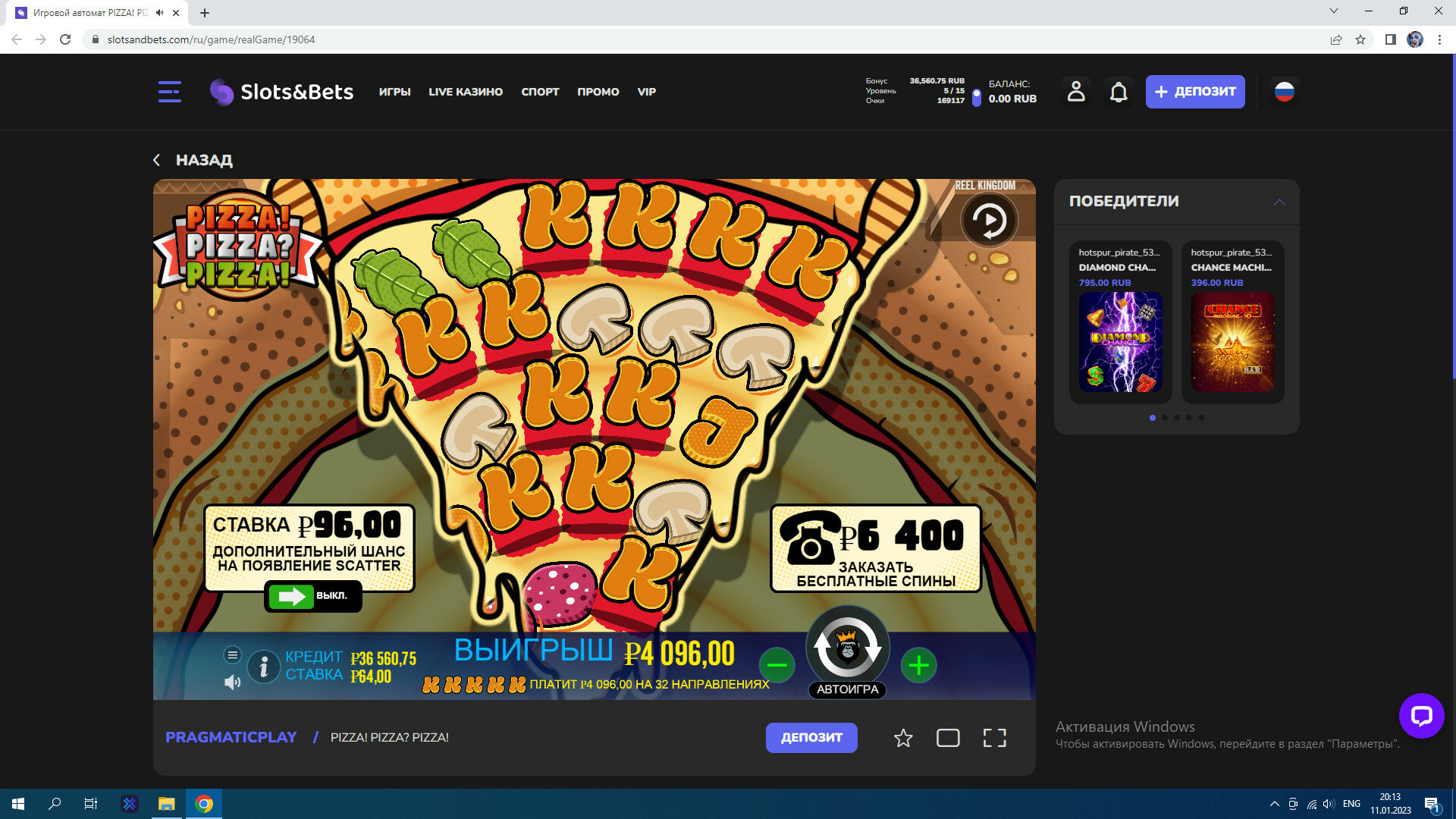The height and width of the screenshot is (819, 1456).
Task: Open Diamond Chance winner thumbnail
Action: tap(1120, 342)
